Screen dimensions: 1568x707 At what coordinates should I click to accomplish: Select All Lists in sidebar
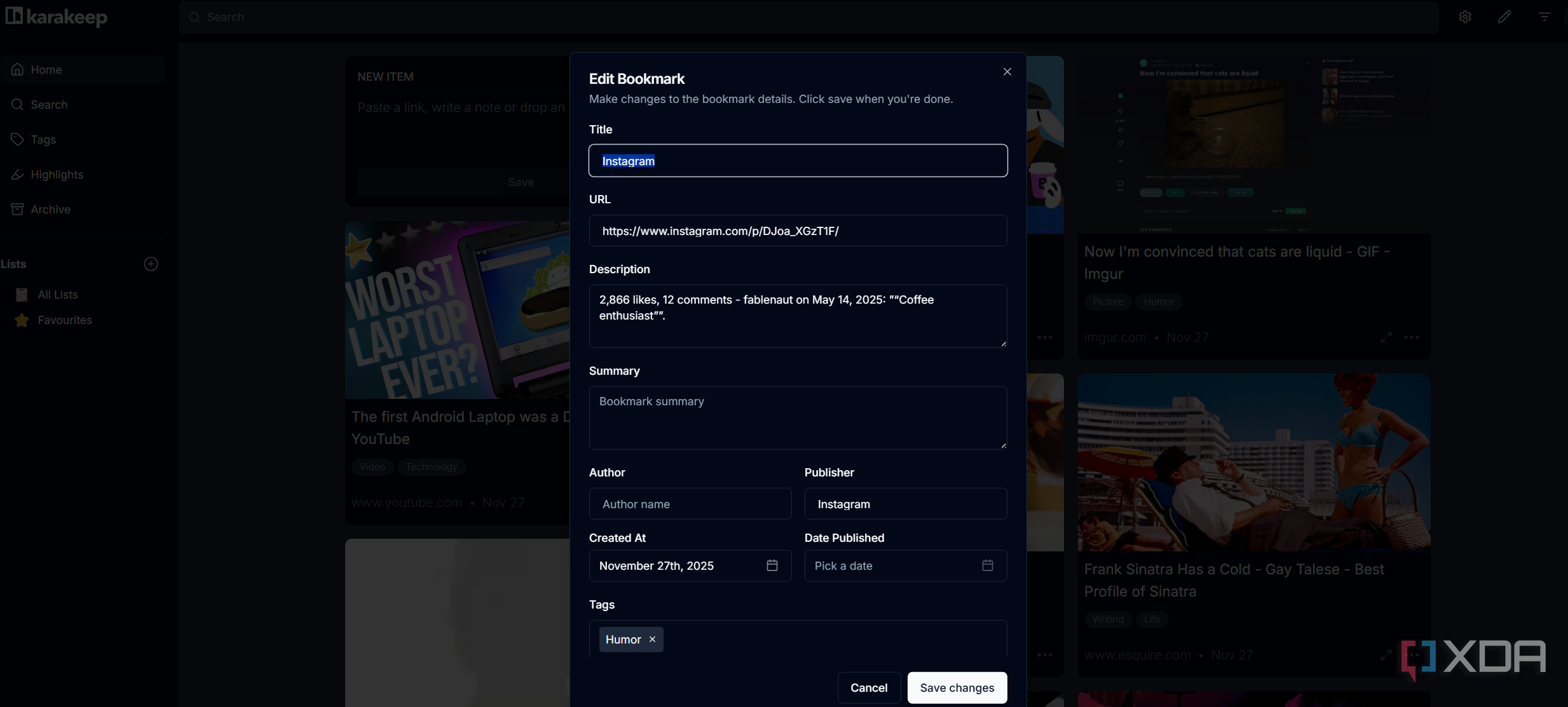coord(57,294)
